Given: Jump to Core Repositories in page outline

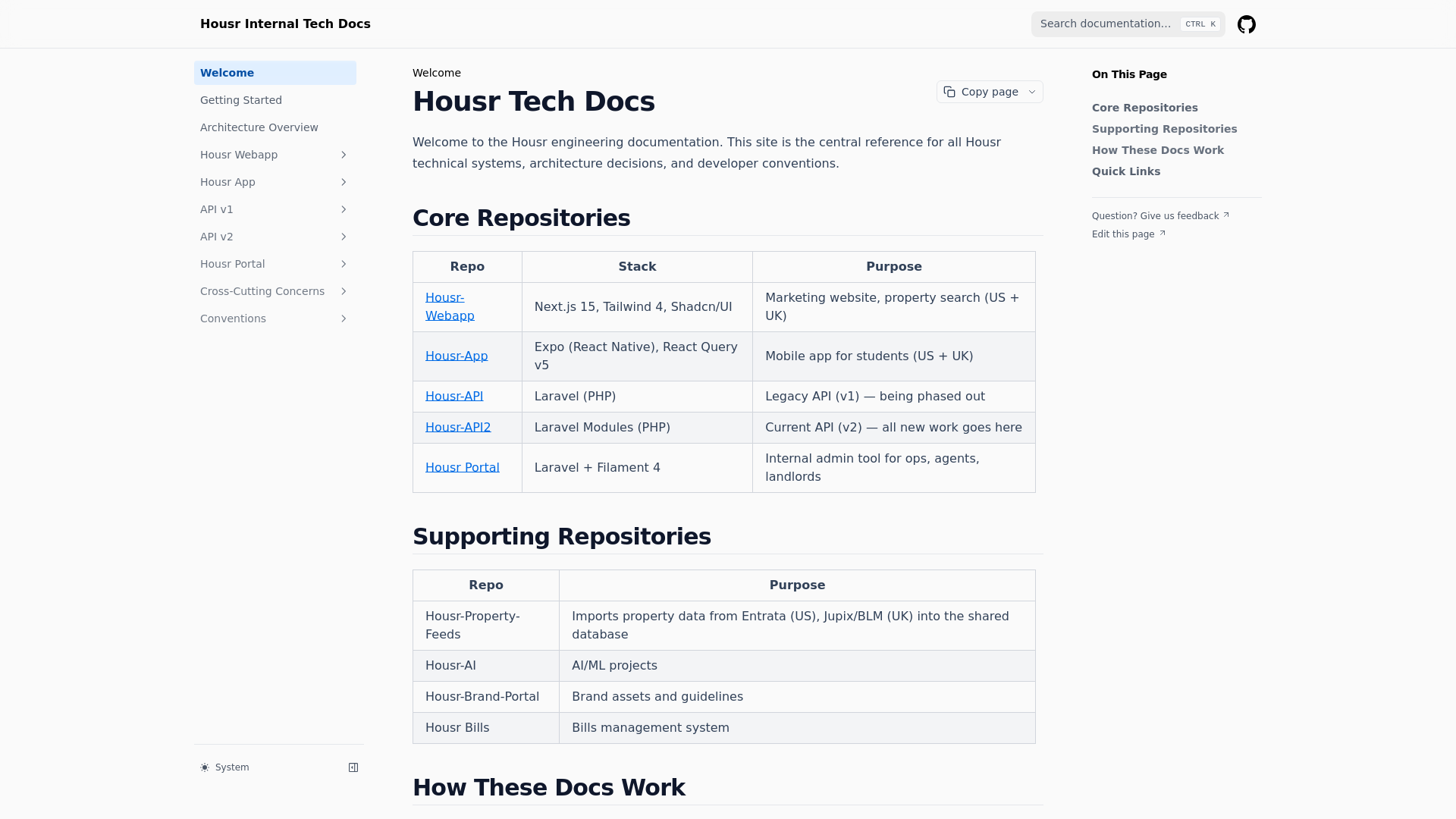Looking at the screenshot, I should coord(1144,108).
